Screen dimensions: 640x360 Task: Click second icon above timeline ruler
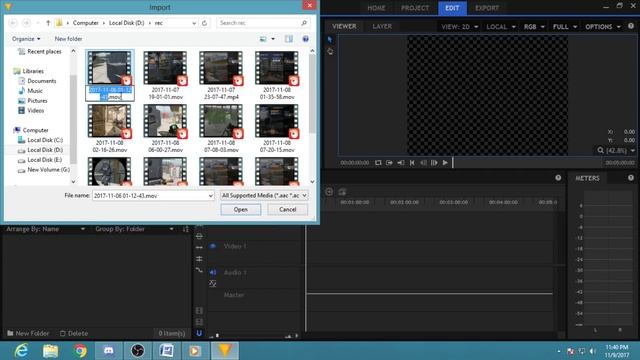pos(342,191)
